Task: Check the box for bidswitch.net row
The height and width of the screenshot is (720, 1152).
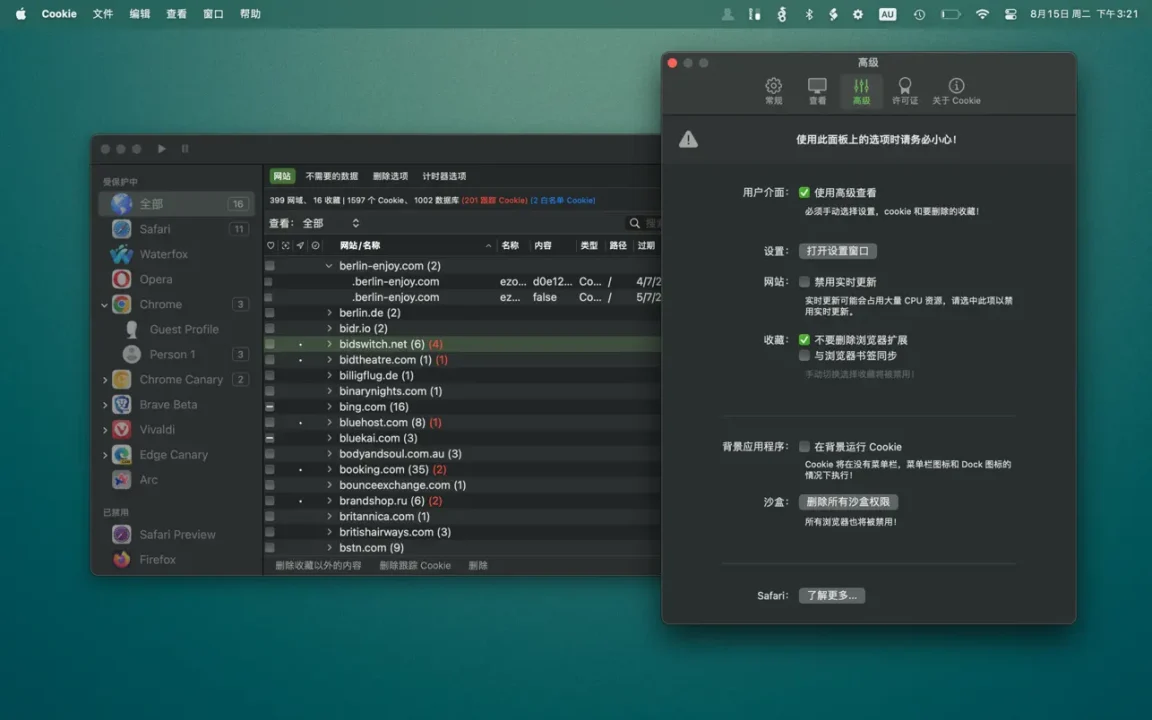Action: (x=270, y=344)
